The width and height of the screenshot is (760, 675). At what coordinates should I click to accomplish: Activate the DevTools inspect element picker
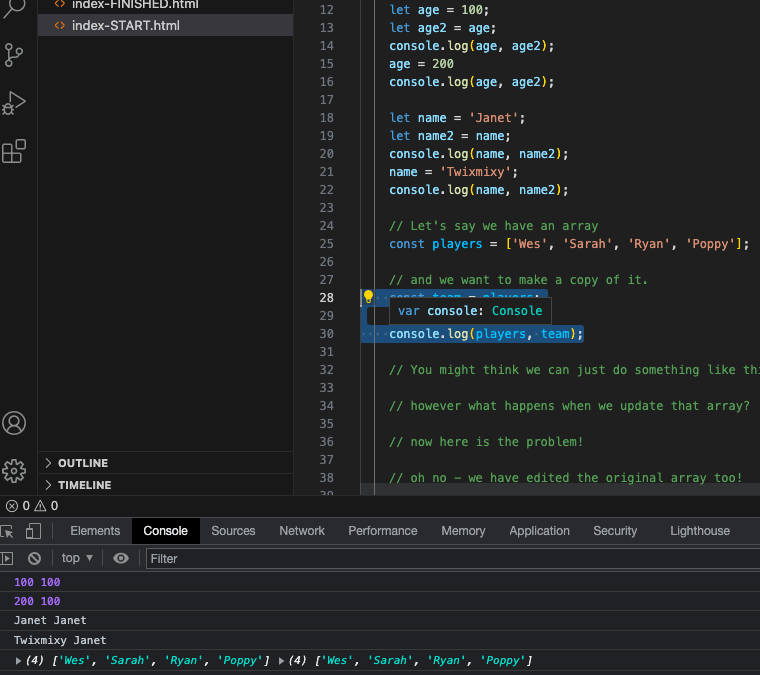7,531
